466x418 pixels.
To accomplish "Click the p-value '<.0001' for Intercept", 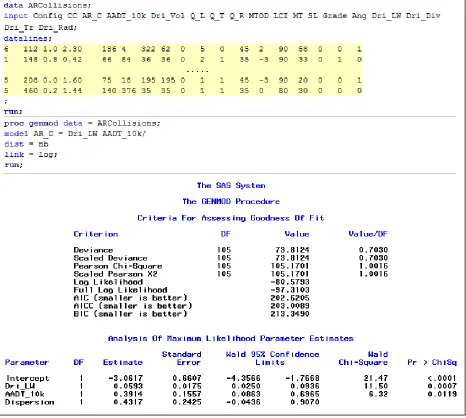I will (442, 378).
